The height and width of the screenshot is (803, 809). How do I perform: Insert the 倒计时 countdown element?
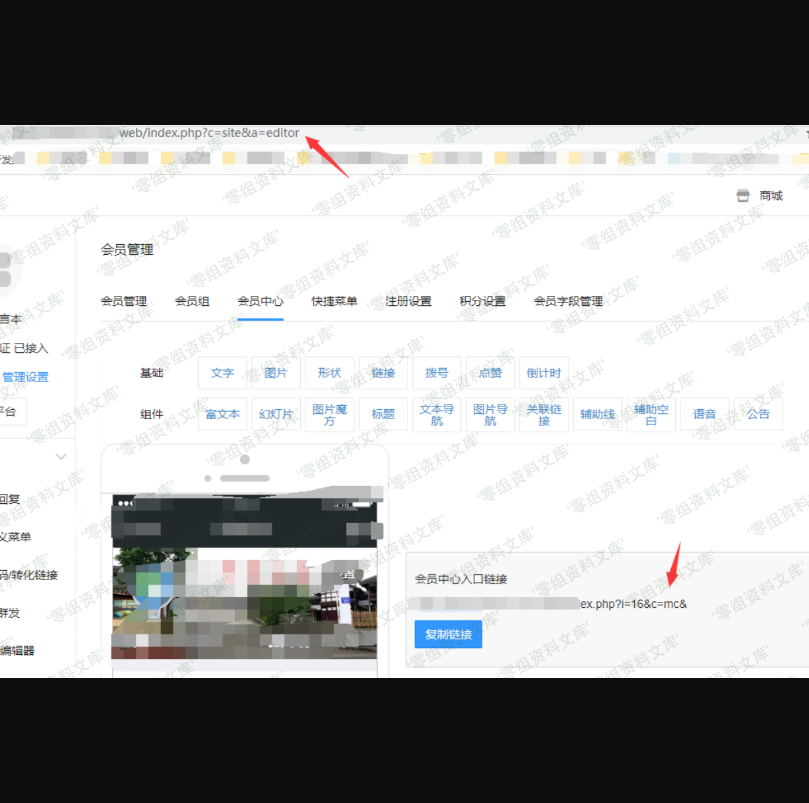click(x=544, y=373)
